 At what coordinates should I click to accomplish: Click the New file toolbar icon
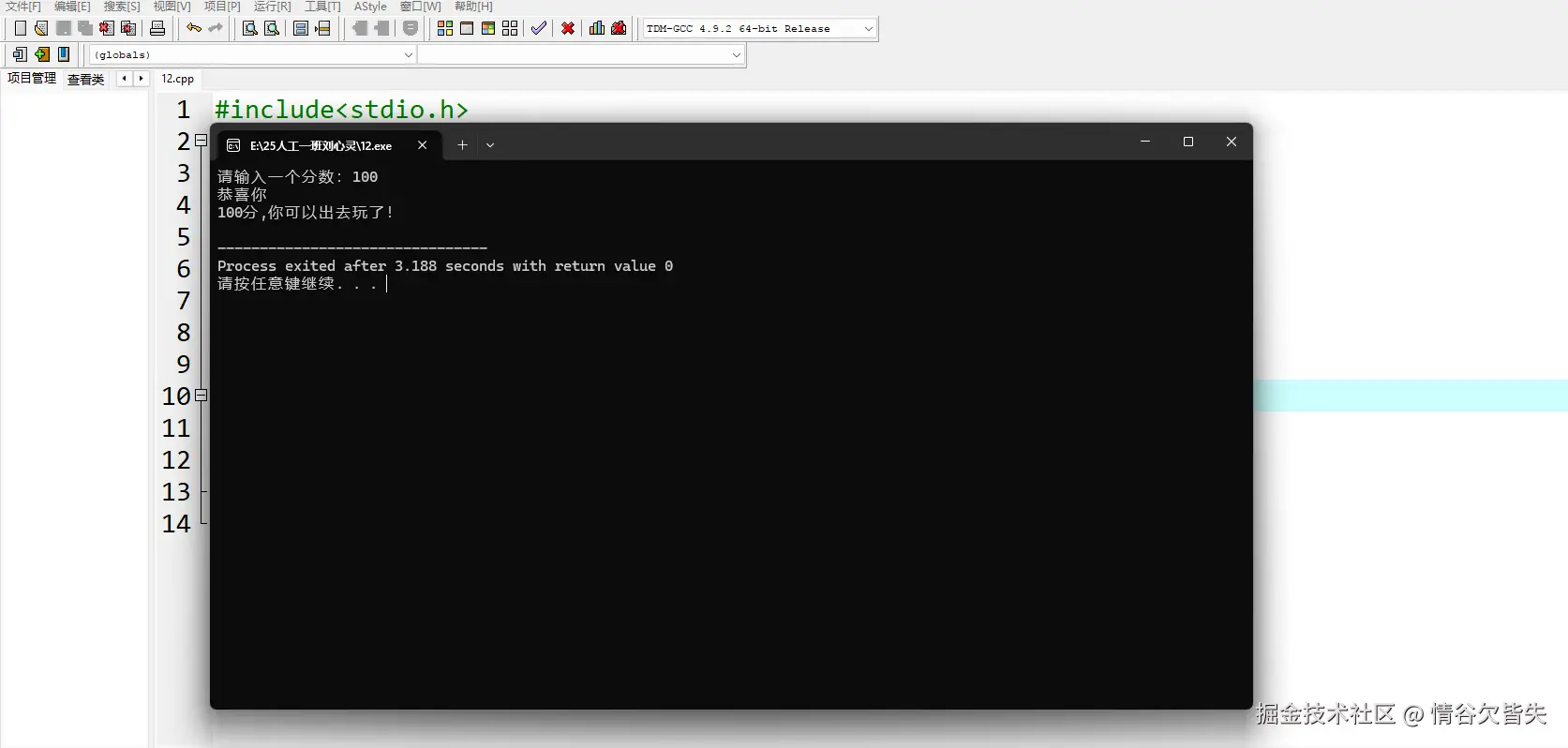20,28
